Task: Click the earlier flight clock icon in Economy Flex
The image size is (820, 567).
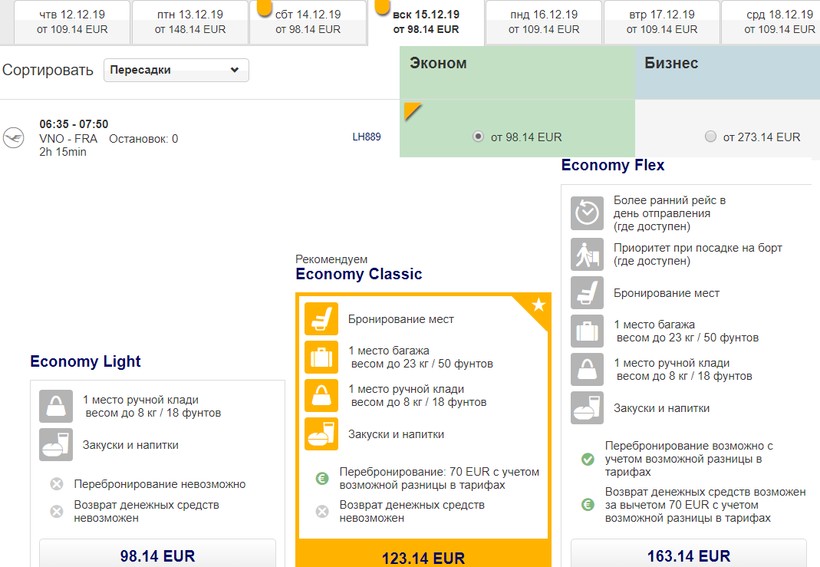Action: click(x=587, y=213)
